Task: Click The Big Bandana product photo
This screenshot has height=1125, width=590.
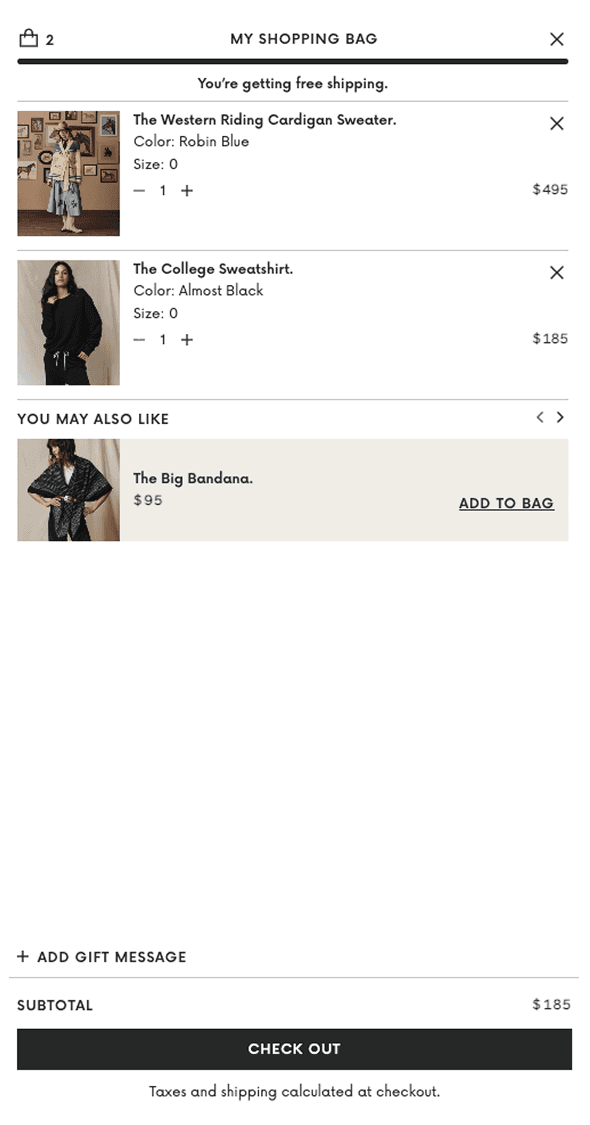Action: (68, 489)
